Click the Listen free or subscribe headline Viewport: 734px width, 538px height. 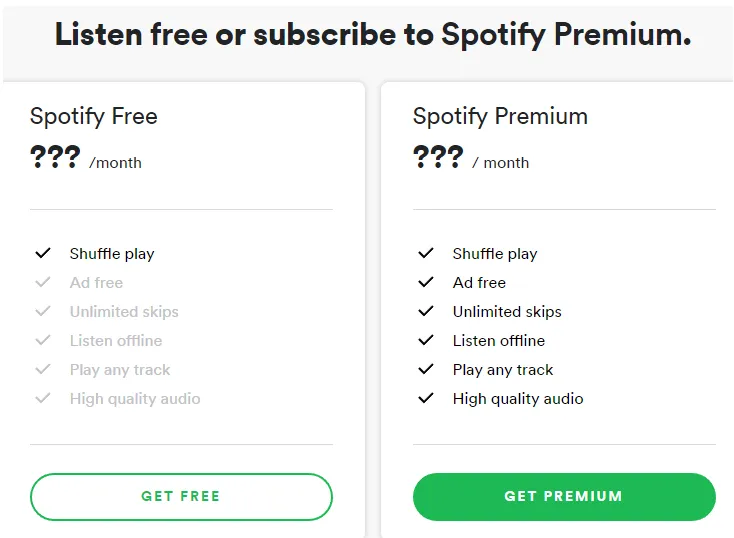point(373,36)
